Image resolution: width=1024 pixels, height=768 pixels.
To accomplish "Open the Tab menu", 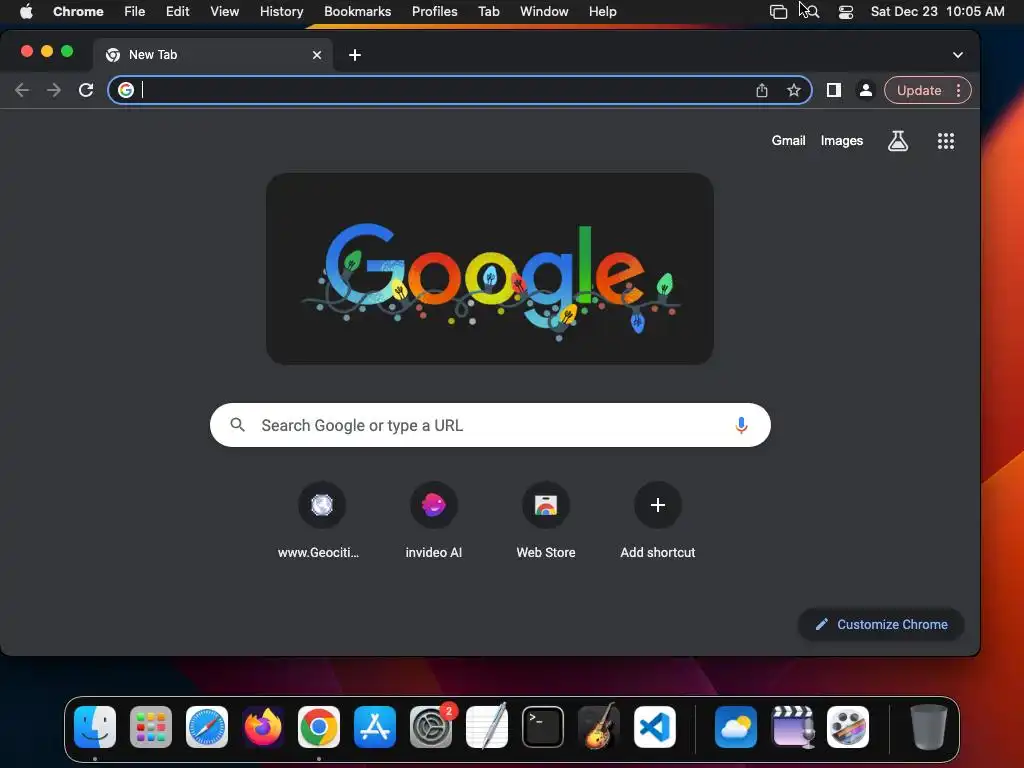I will tap(488, 12).
